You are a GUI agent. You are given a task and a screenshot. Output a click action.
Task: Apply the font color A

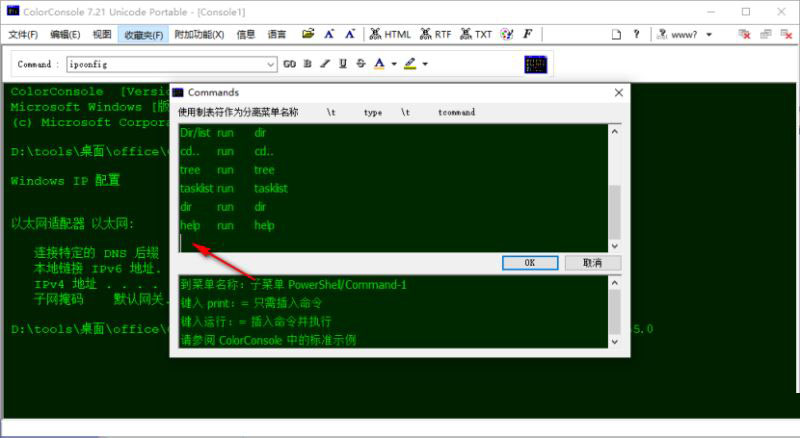coord(379,64)
